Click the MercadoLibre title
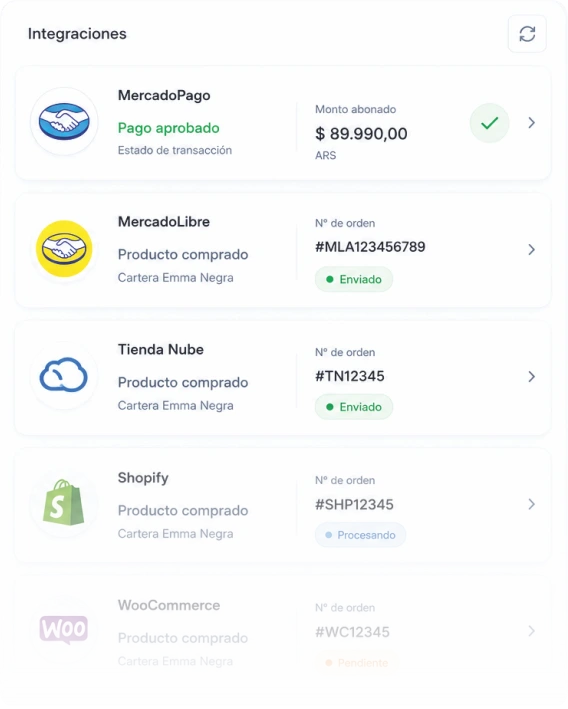Image resolution: width=568 pixels, height=709 pixels. [x=164, y=222]
